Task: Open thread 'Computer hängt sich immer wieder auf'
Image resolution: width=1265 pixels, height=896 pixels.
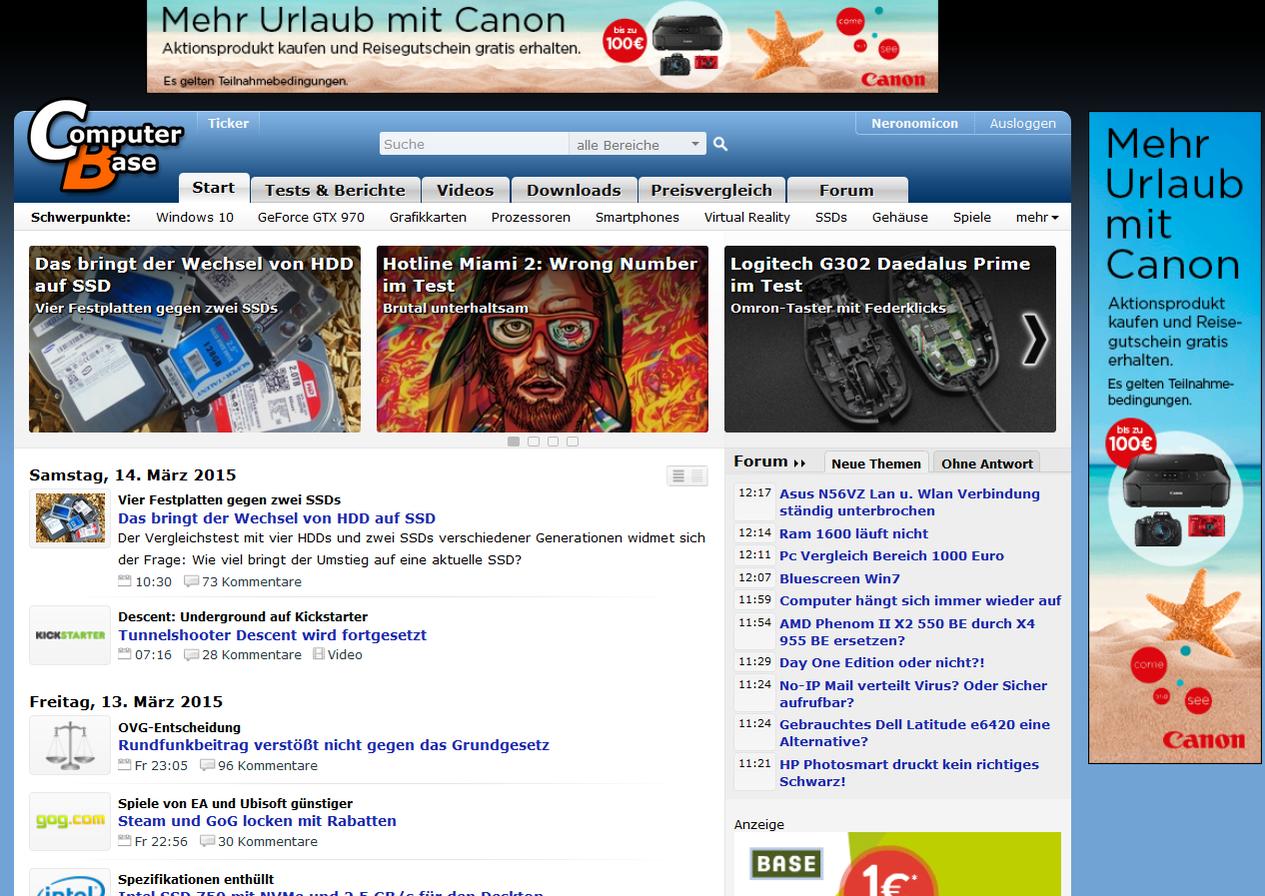Action: click(920, 601)
